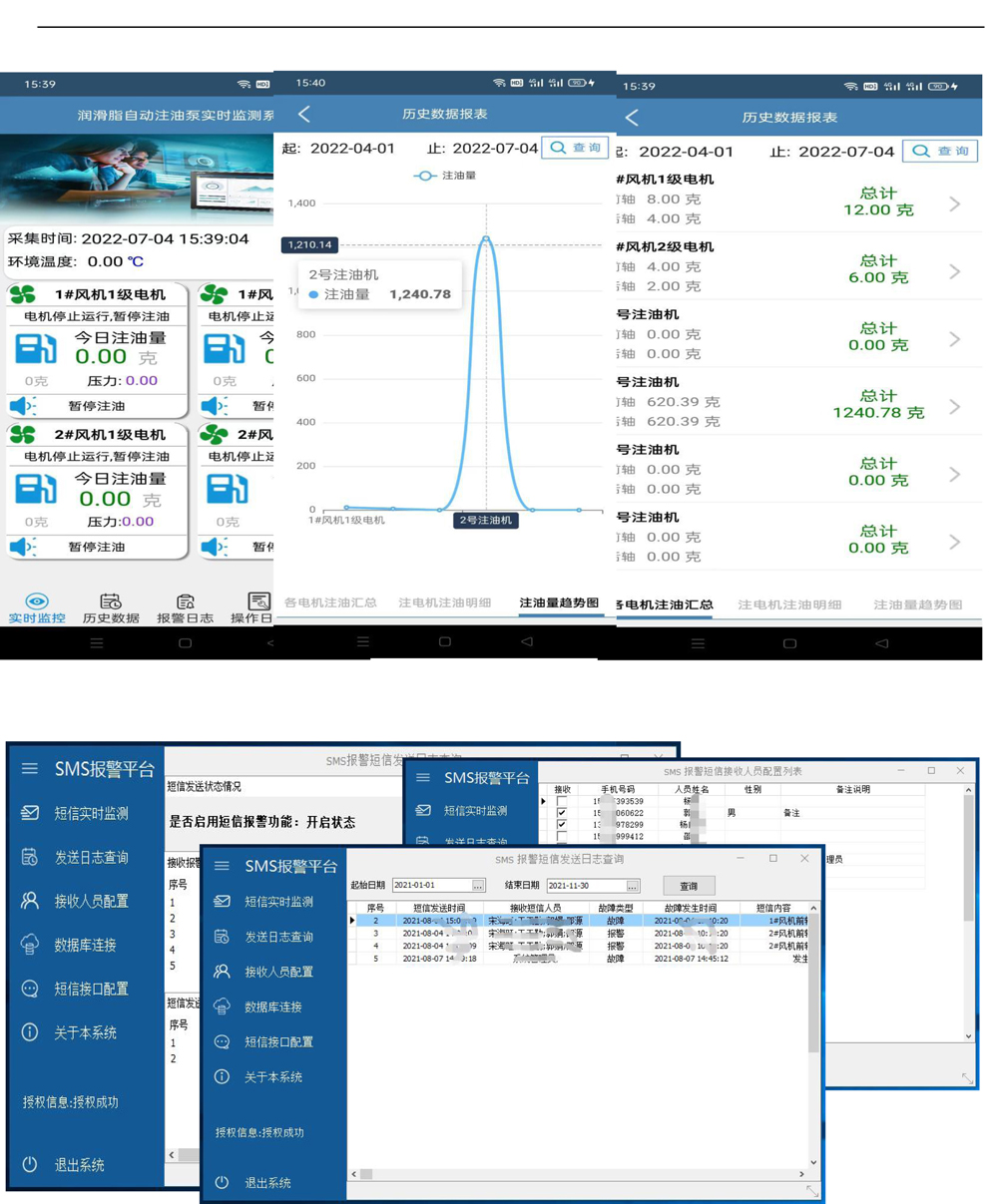Tap the speaker icon on 1#风机1级电机 card
This screenshot has width=998, height=1204.
pyautogui.click(x=23, y=406)
